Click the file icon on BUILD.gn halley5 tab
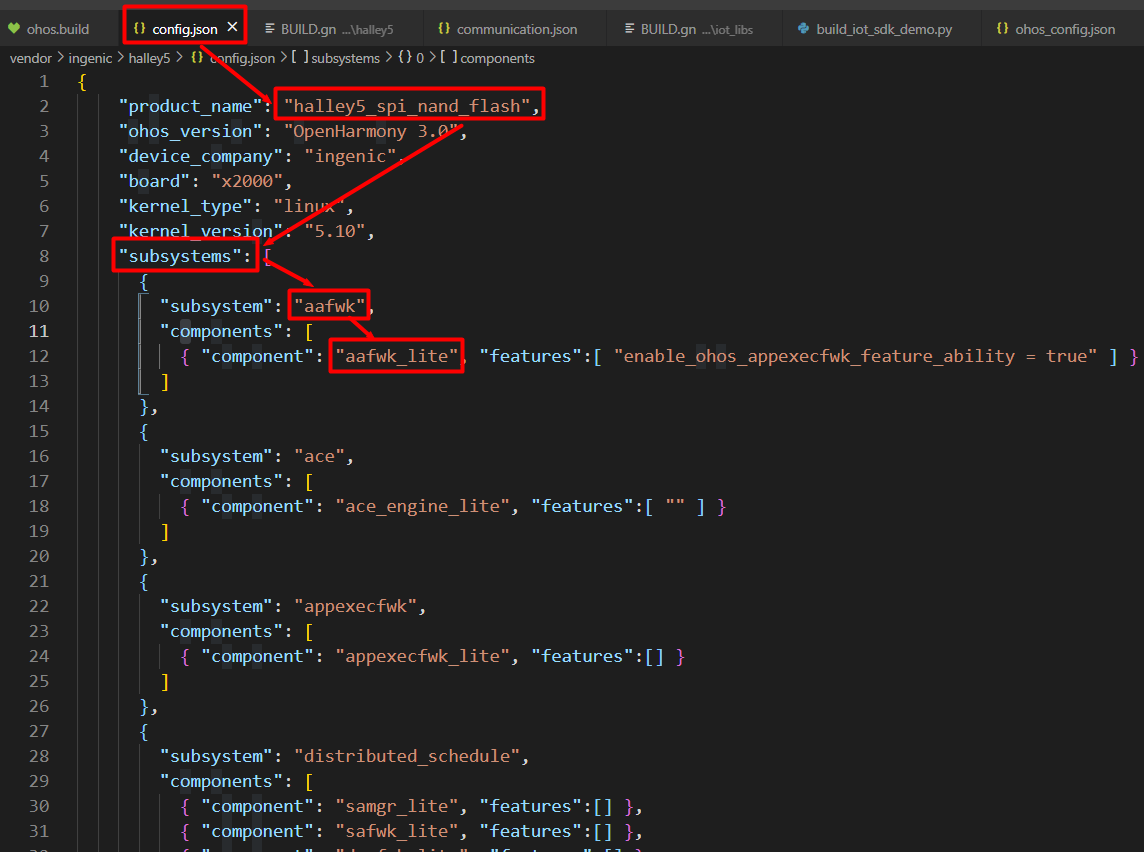This screenshot has width=1144, height=852. point(270,28)
